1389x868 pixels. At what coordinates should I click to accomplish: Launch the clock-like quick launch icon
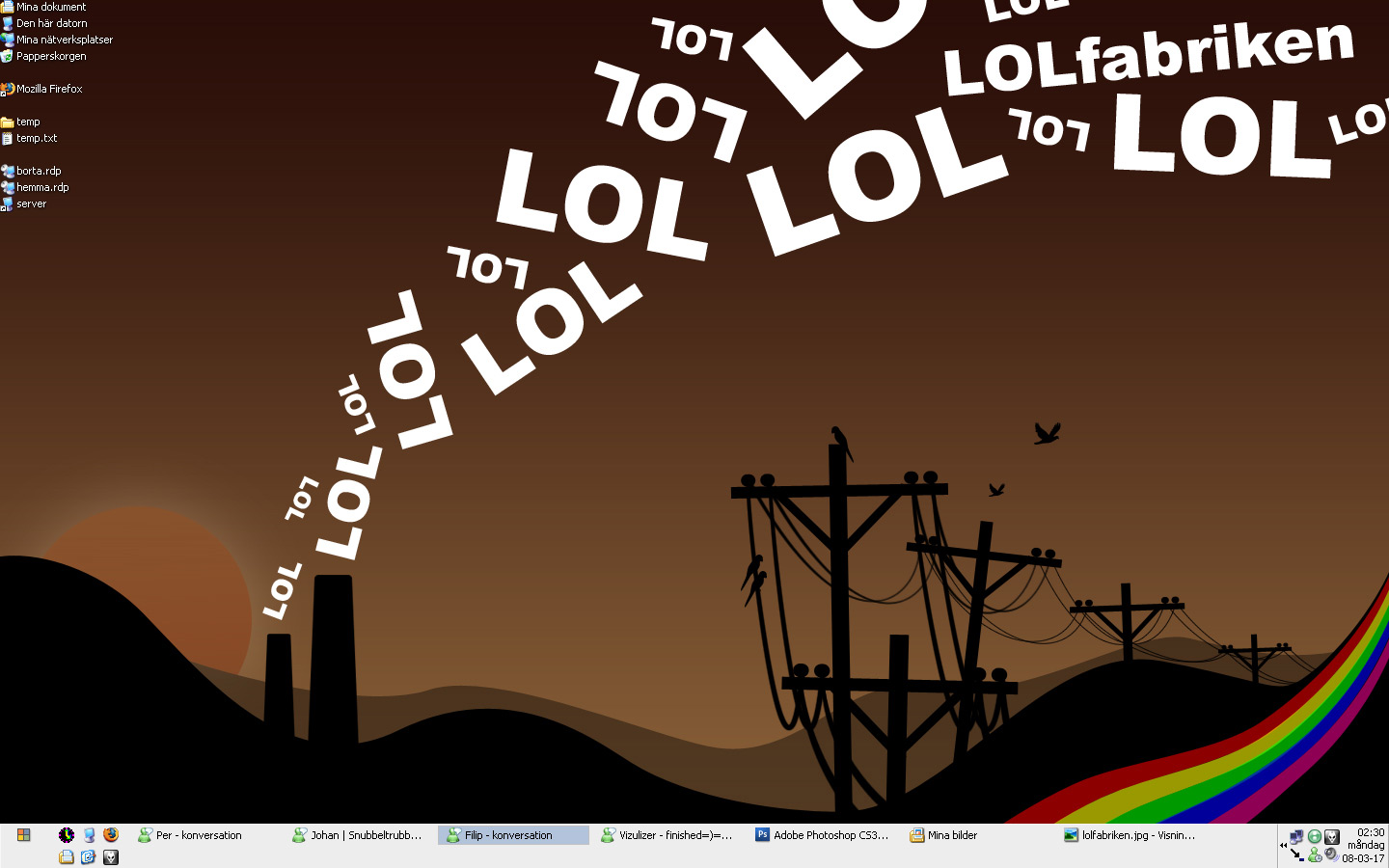click(67, 835)
